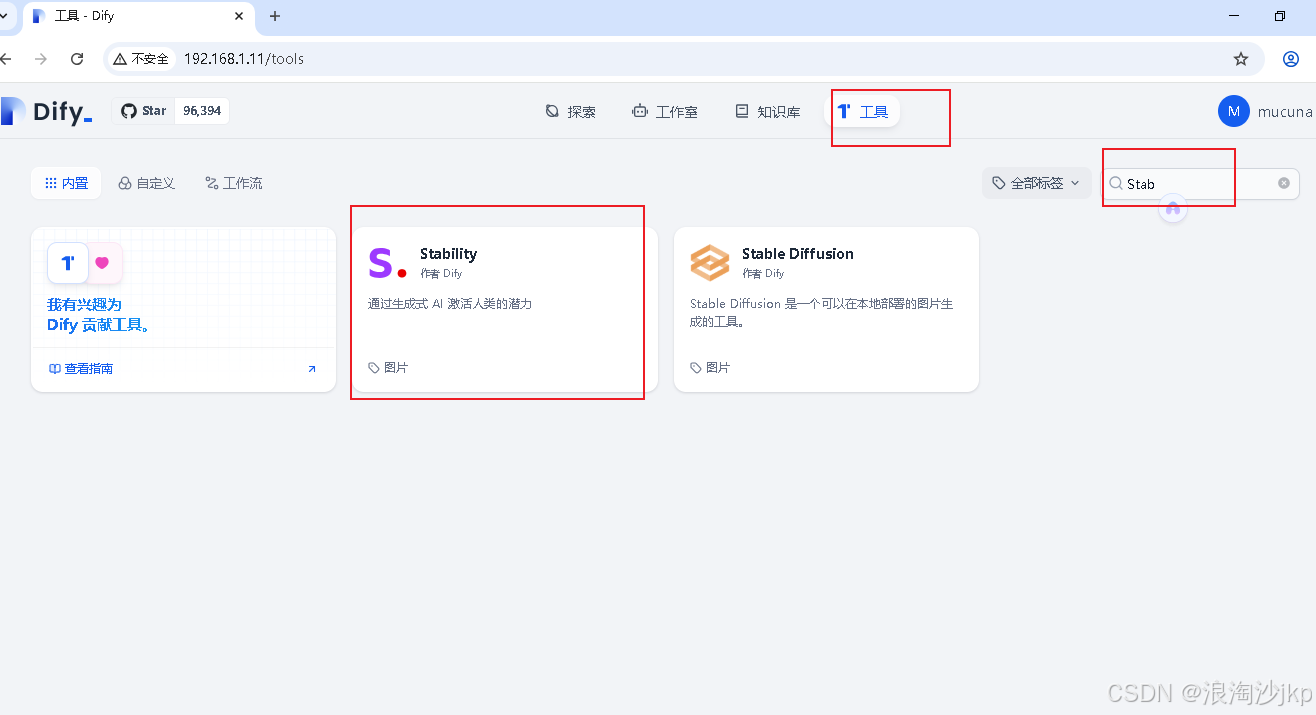Open the 查看指南 link
The image size is (1316, 715).
(x=81, y=369)
